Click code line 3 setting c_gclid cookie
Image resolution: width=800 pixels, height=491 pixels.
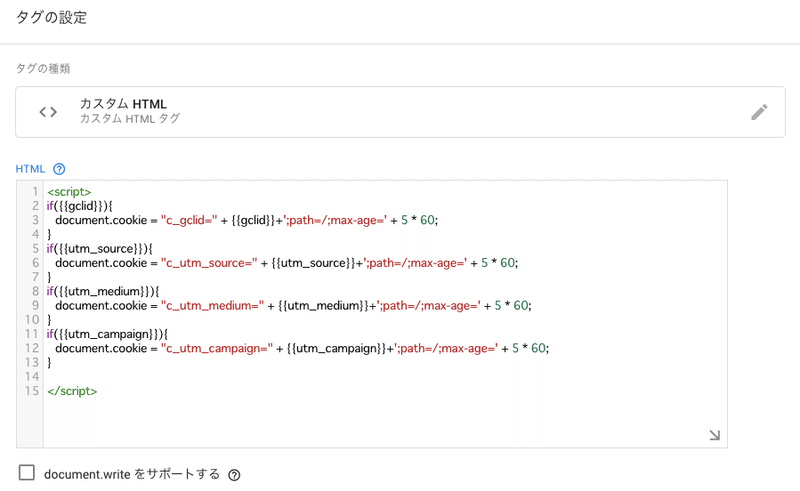click(246, 220)
